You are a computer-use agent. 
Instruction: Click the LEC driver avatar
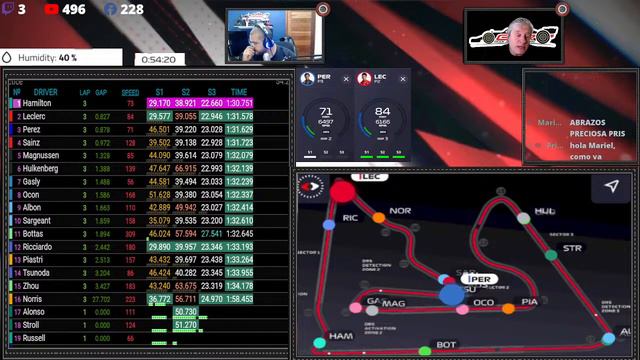click(x=364, y=78)
